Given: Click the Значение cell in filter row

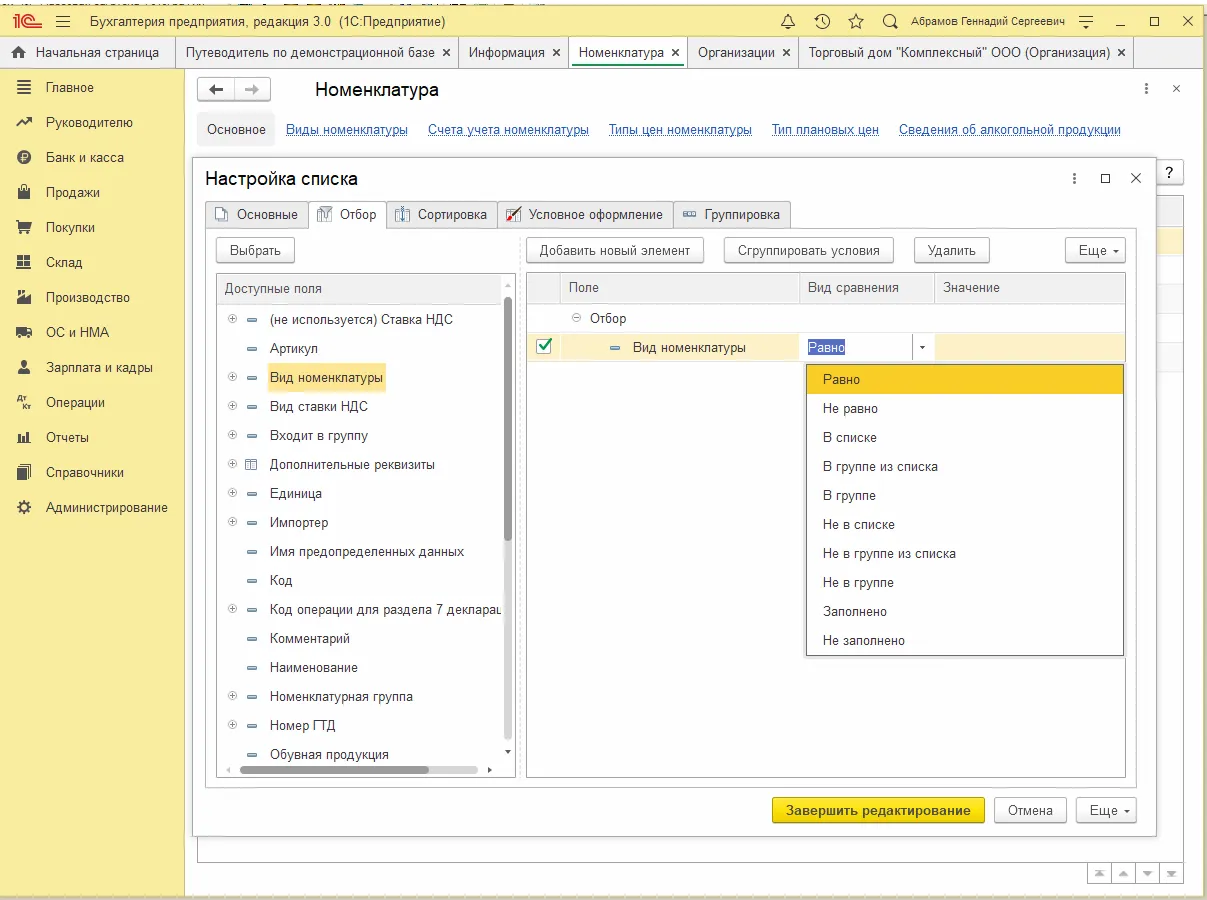Looking at the screenshot, I should point(1029,348).
